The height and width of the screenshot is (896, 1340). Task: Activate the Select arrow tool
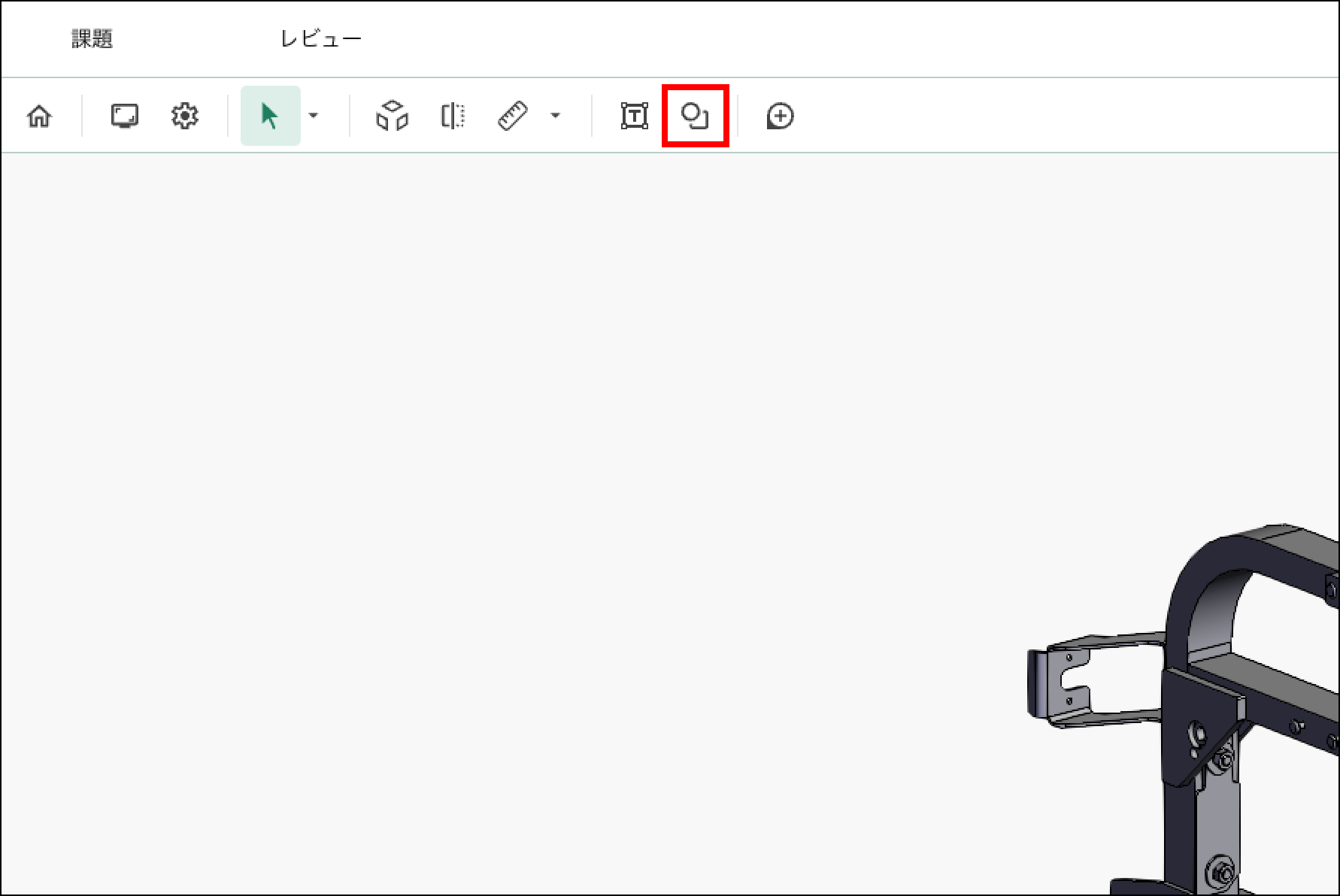(269, 117)
